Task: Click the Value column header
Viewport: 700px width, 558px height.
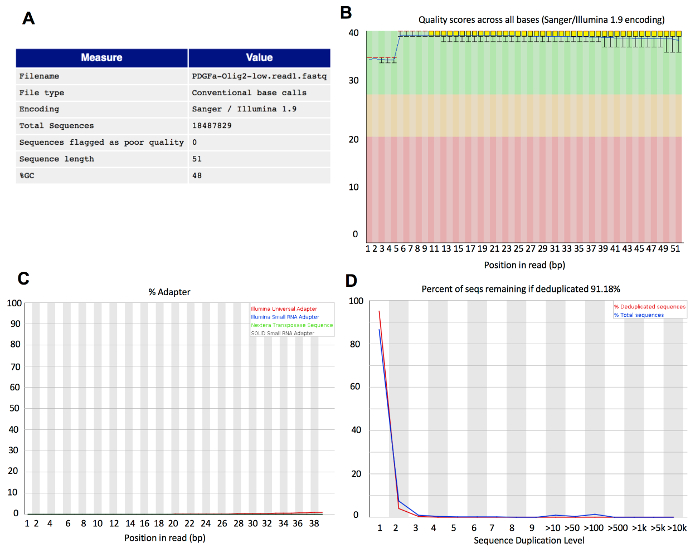Action: click(259, 58)
